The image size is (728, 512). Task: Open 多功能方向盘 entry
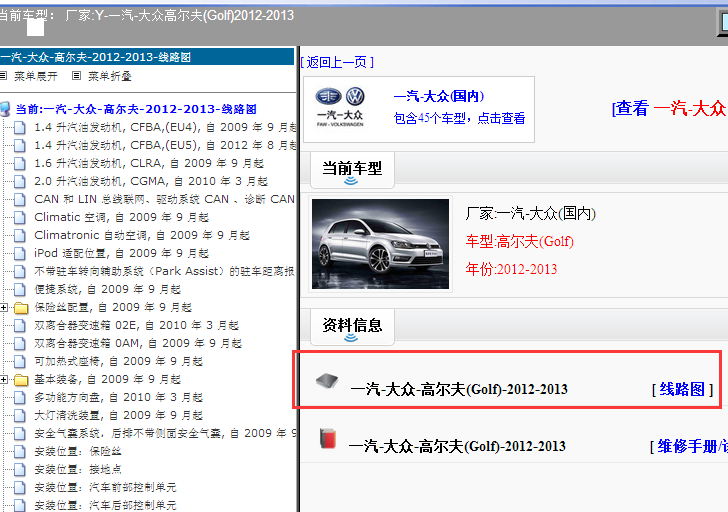(118, 398)
